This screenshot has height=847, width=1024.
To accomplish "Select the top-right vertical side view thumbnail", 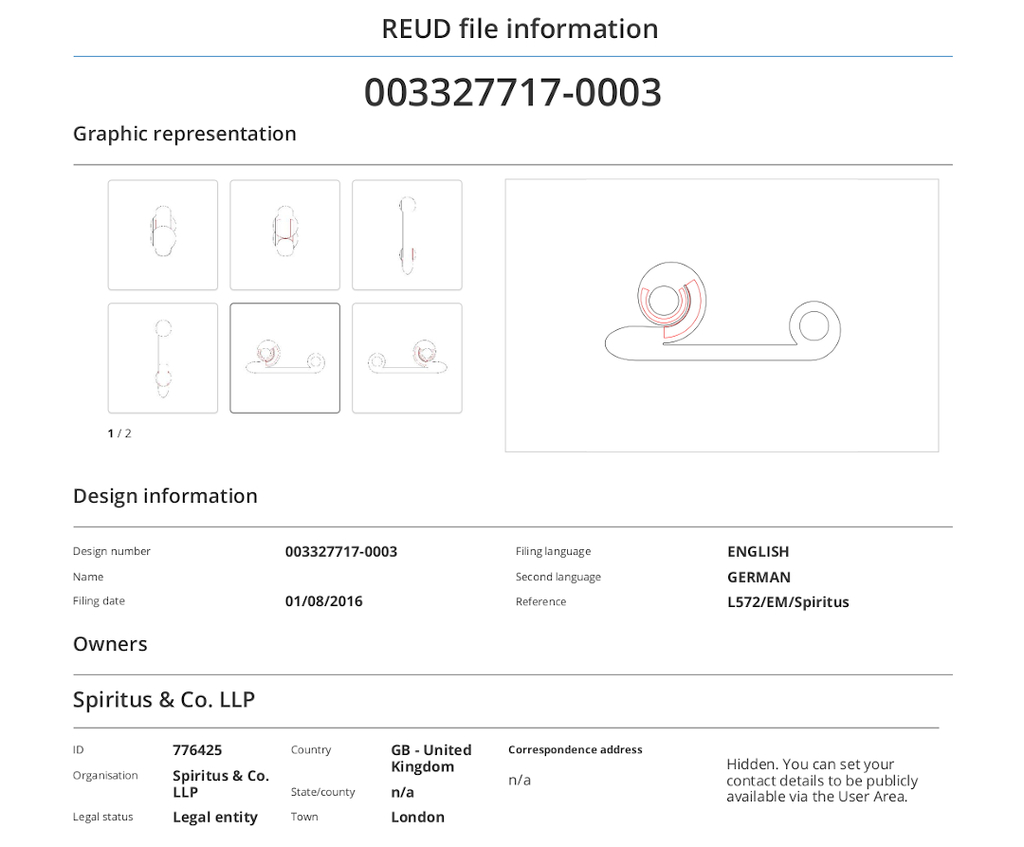I will tap(407, 235).
